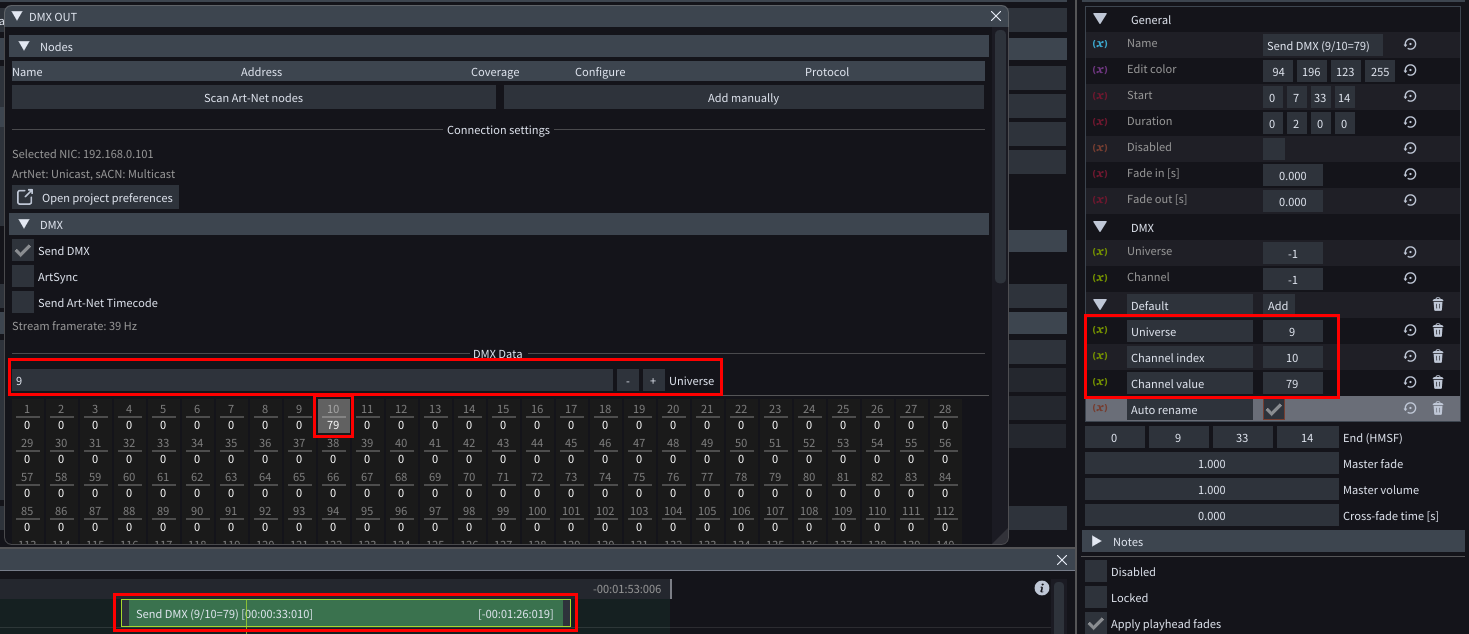Screen dimensions: 1469x634
Task: Expand the Notes section
Action: pyautogui.click(x=1097, y=541)
